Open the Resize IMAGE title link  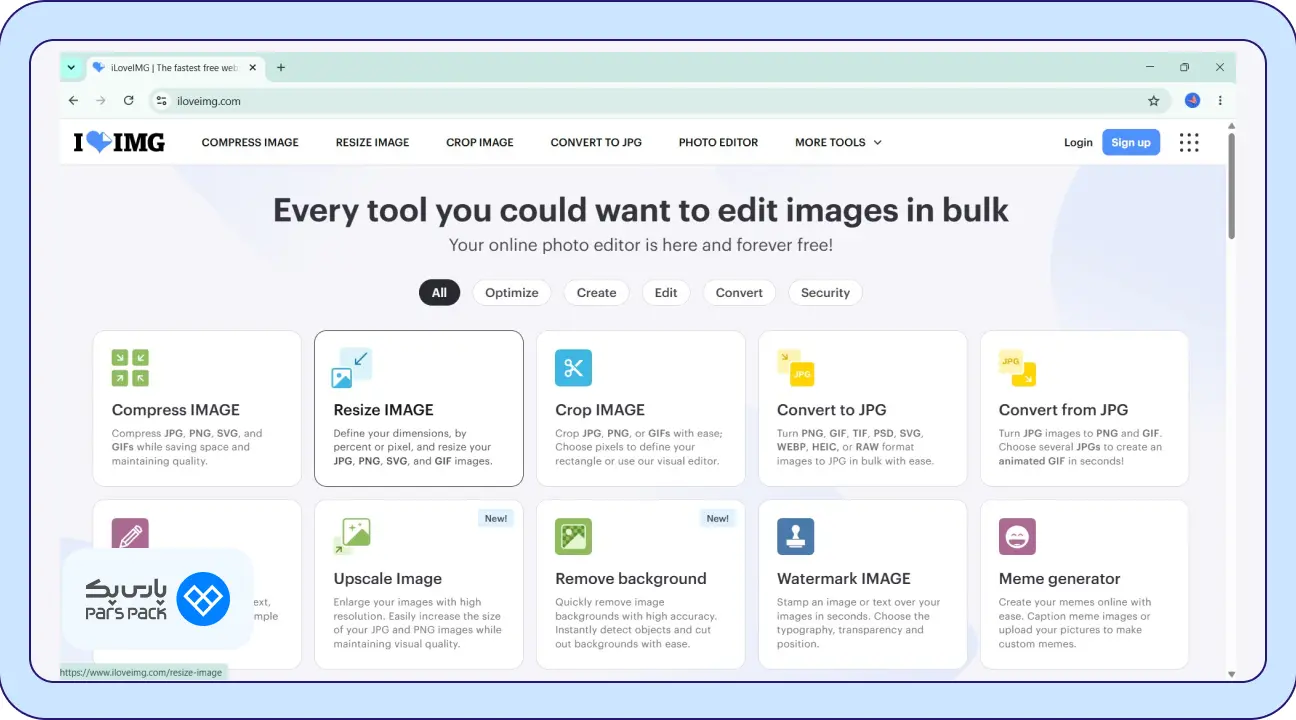384,410
